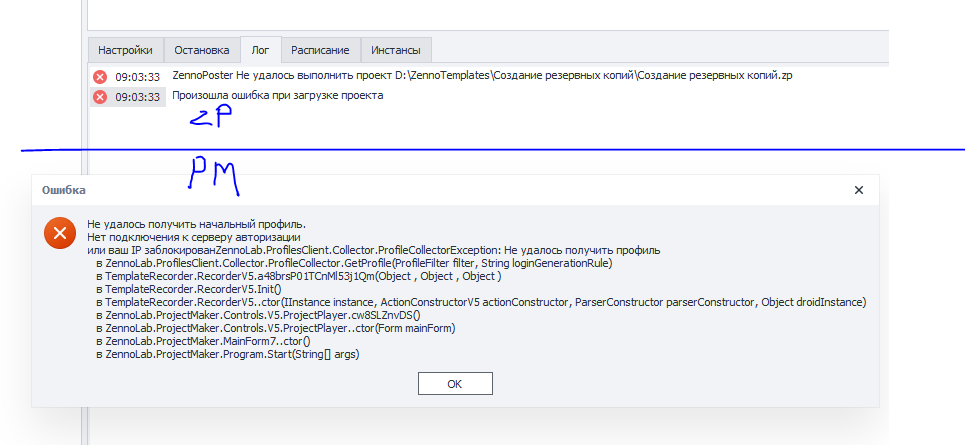
Task: Click the handwritten blue PM annotation
Action: coord(213,175)
